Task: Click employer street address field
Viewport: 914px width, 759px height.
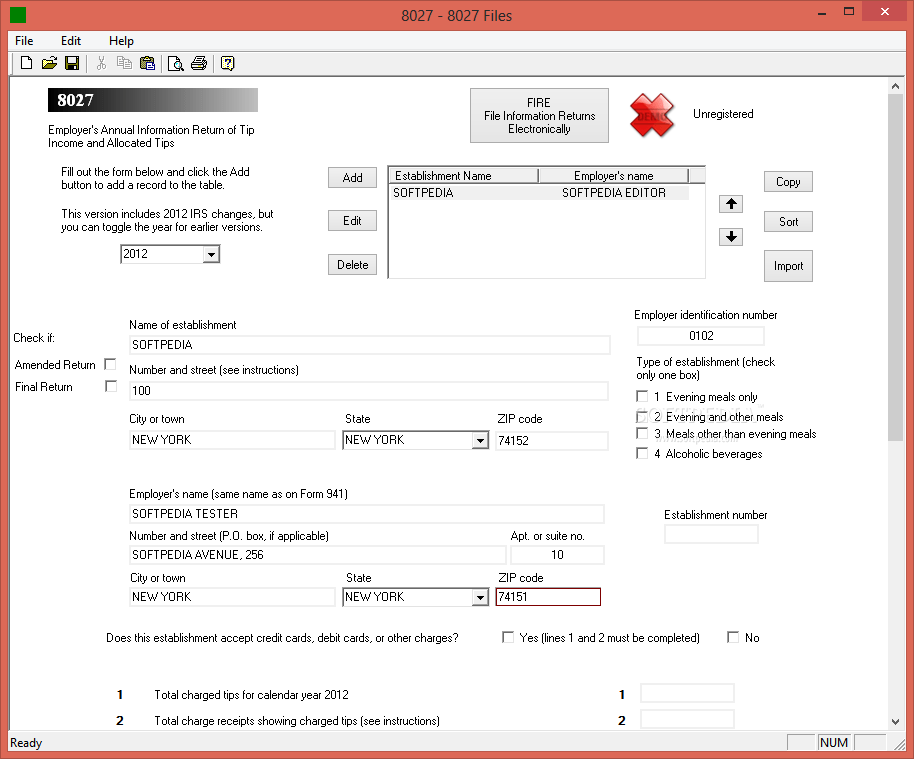Action: pyautogui.click(x=317, y=554)
